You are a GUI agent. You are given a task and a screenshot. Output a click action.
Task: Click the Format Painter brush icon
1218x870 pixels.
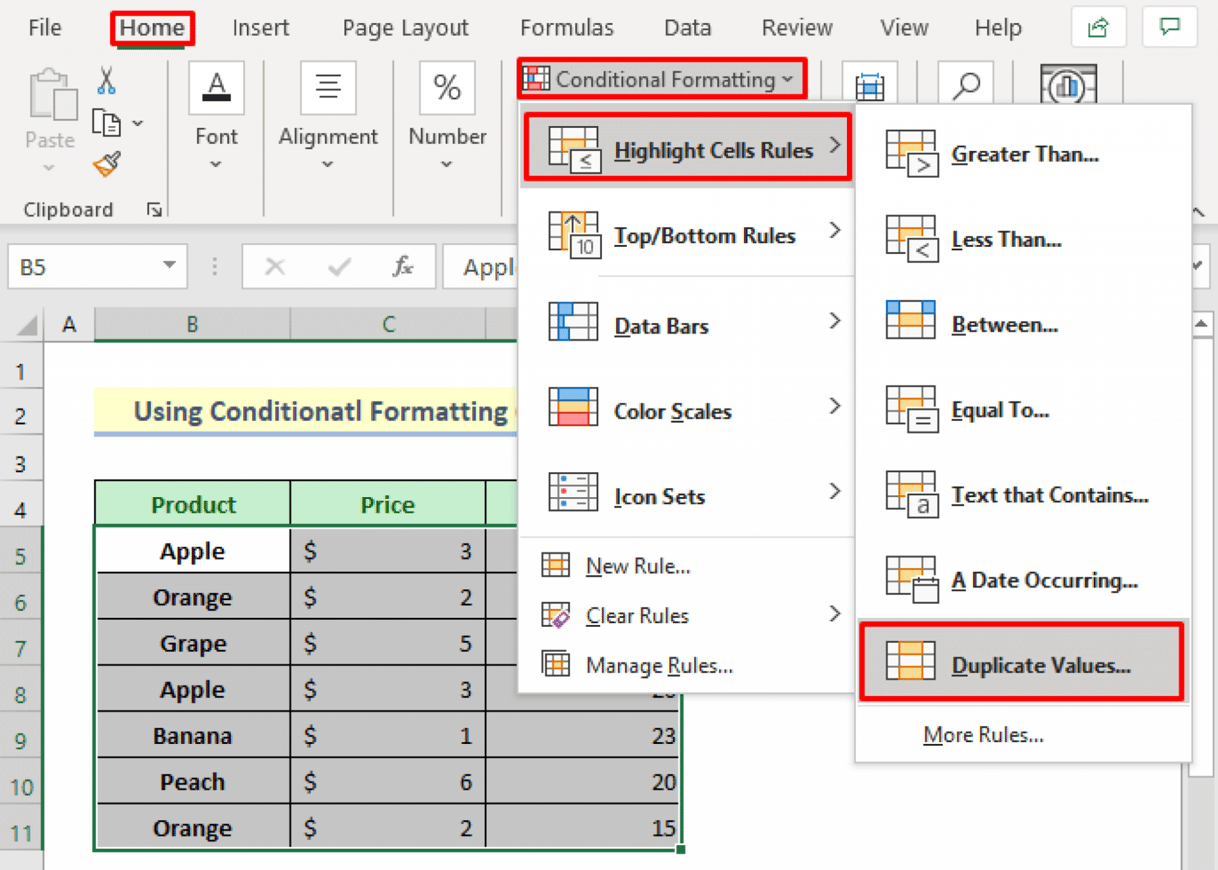(x=107, y=163)
